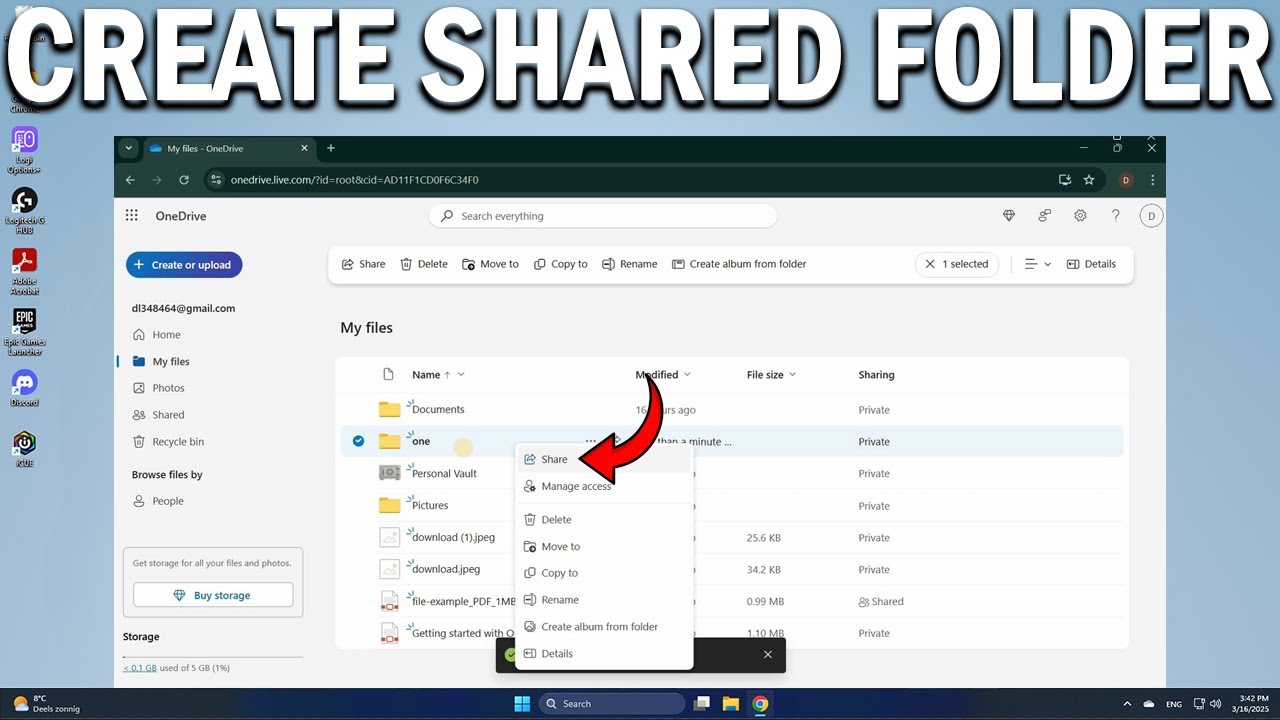
Task: Choose Share in the context menu
Action: [x=604, y=459]
